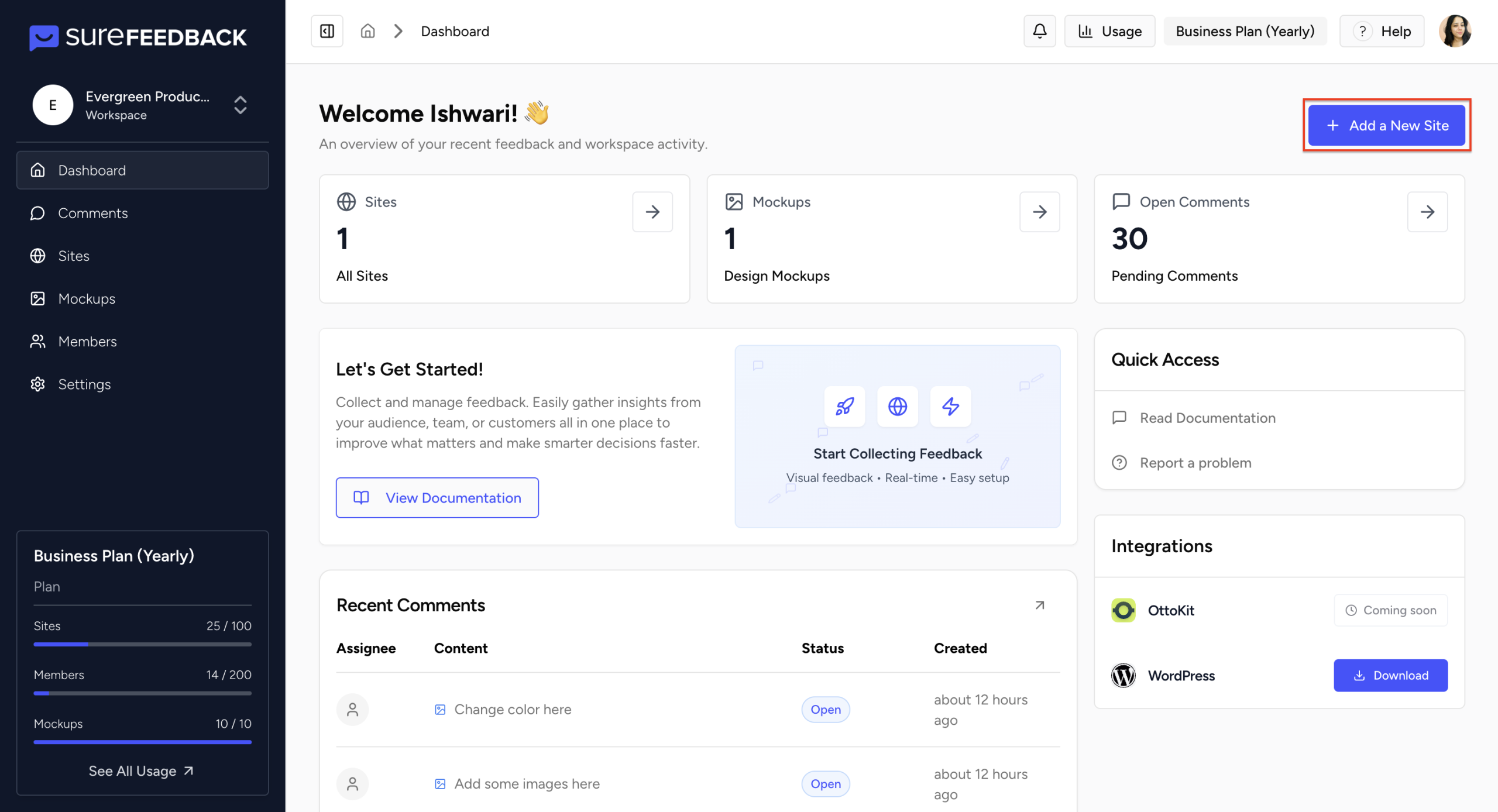Expand the Evergreen workspace switcher
The width and height of the screenshot is (1498, 812).
click(240, 105)
